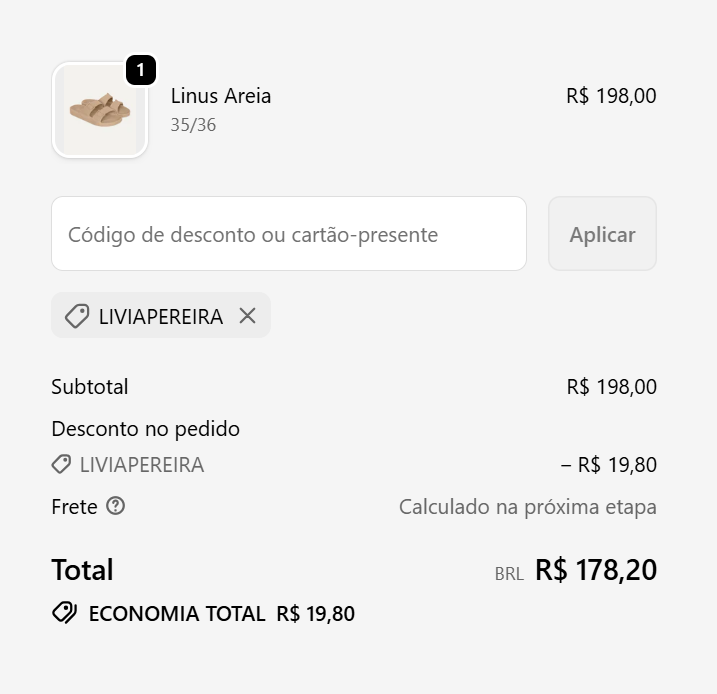Click the Subtotal amount R$ 198,00
The width and height of the screenshot is (717, 694).
[611, 387]
